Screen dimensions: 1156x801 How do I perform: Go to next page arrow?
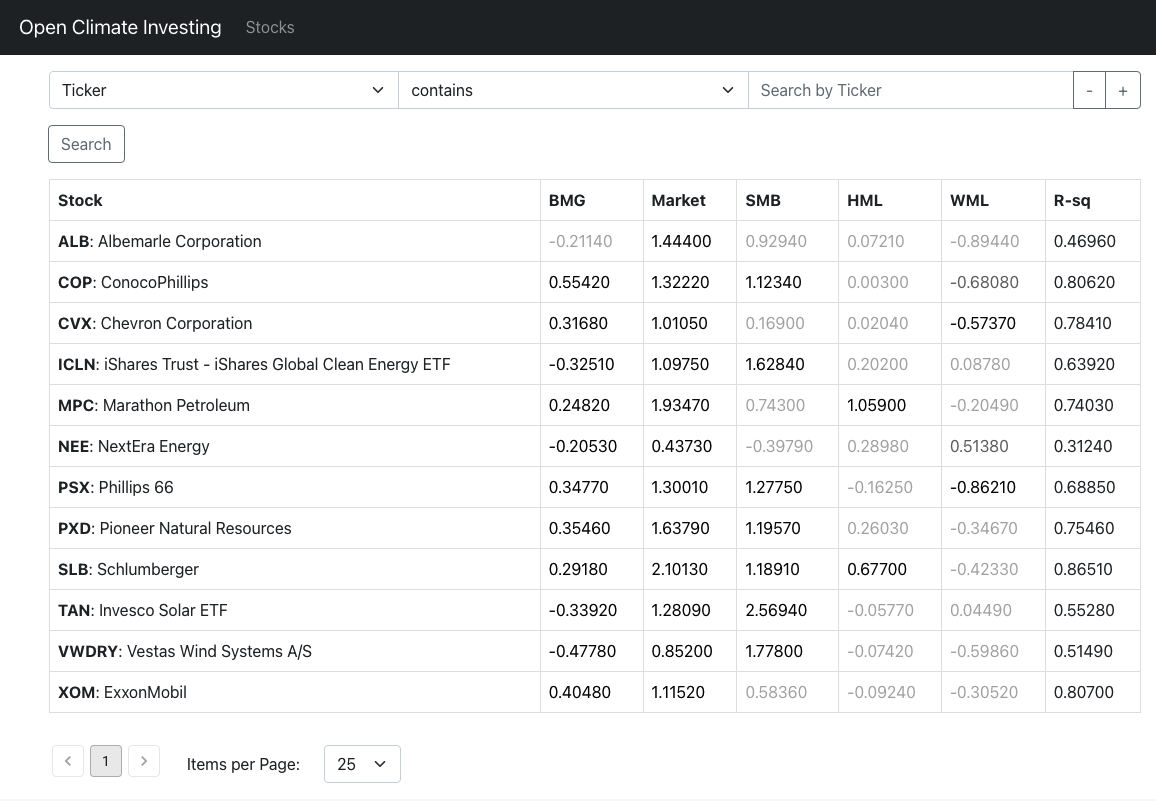pyautogui.click(x=144, y=761)
